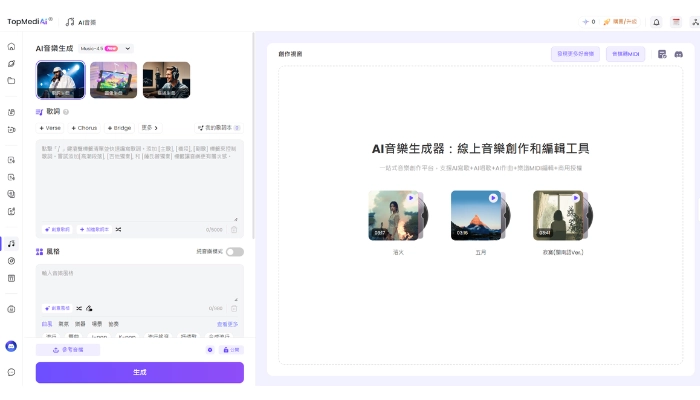This screenshot has width=700, height=400.
Task: Click the purple 生成 button
Action: point(140,372)
